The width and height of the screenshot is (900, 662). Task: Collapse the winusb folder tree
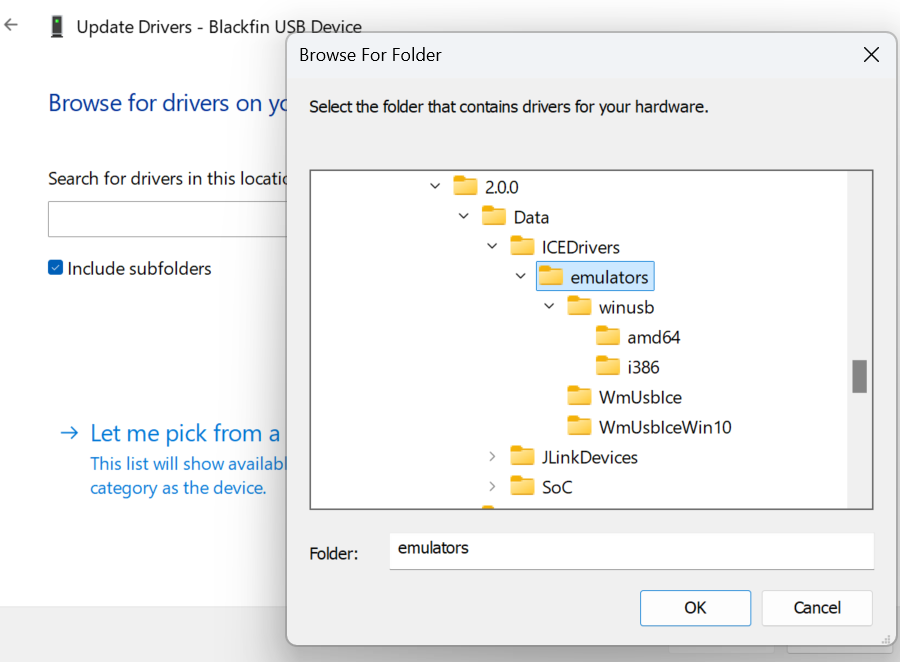pos(549,307)
